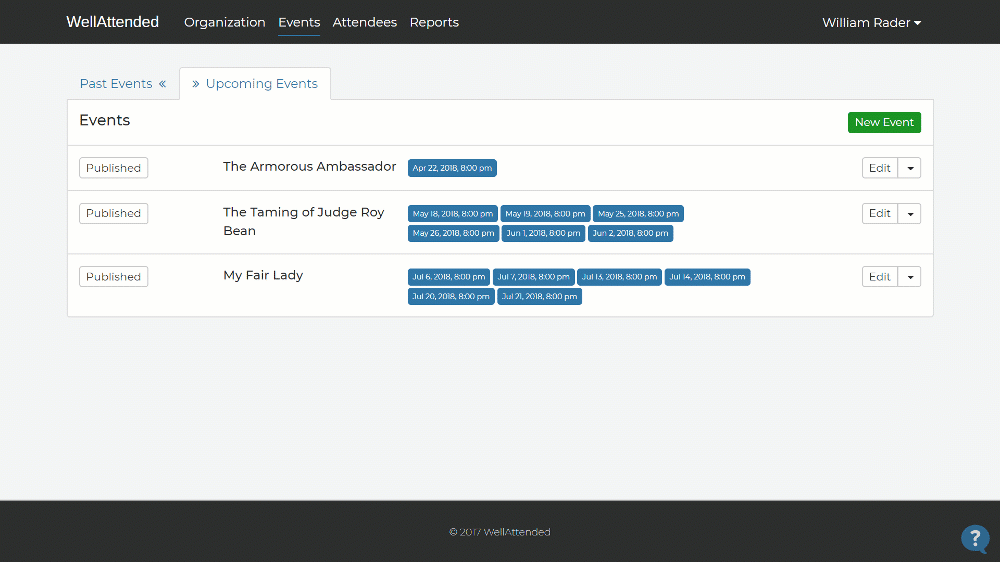Click Published status of My Fair Lady
This screenshot has width=1000, height=562.
[114, 276]
